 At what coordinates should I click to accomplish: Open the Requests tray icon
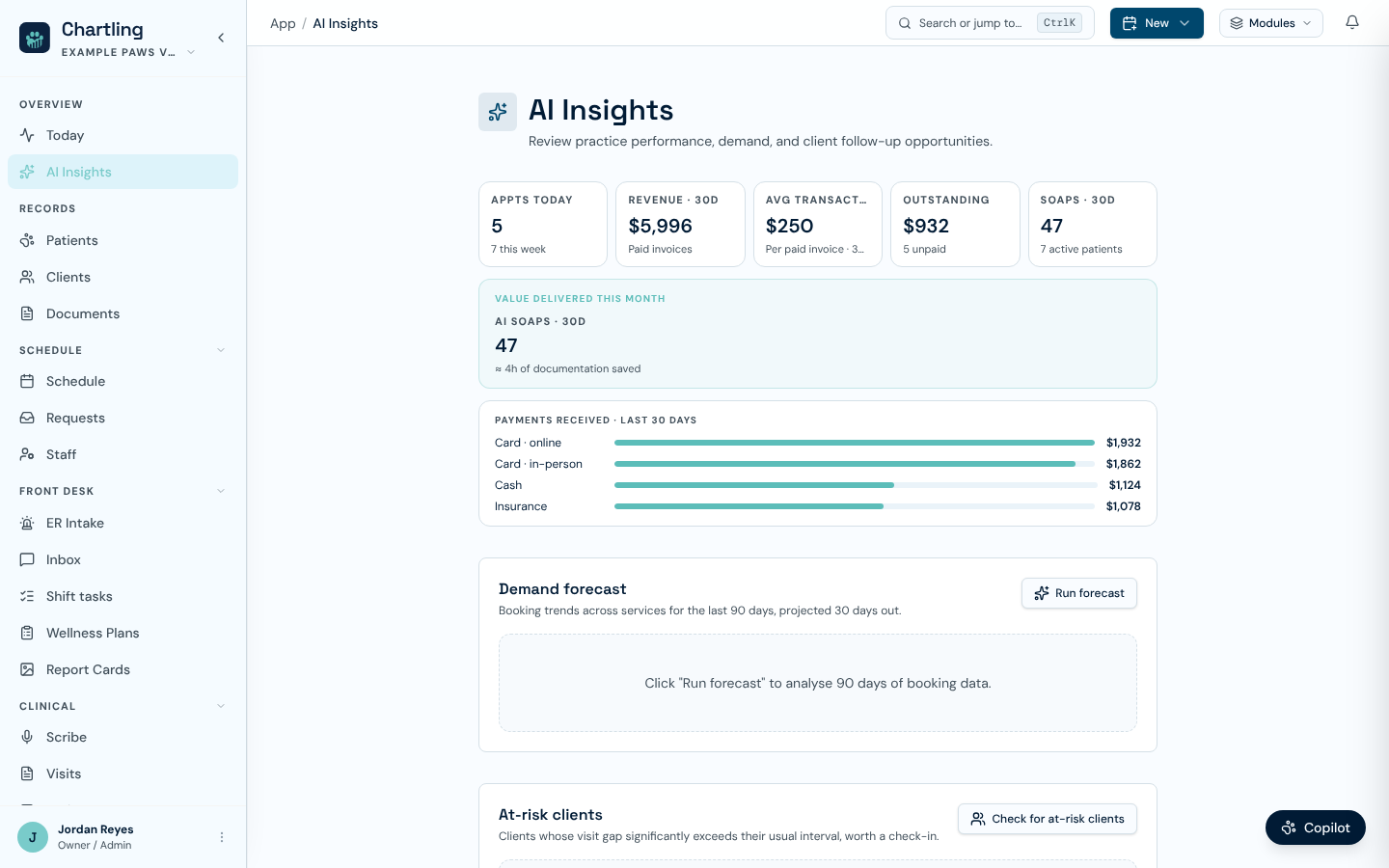point(27,418)
